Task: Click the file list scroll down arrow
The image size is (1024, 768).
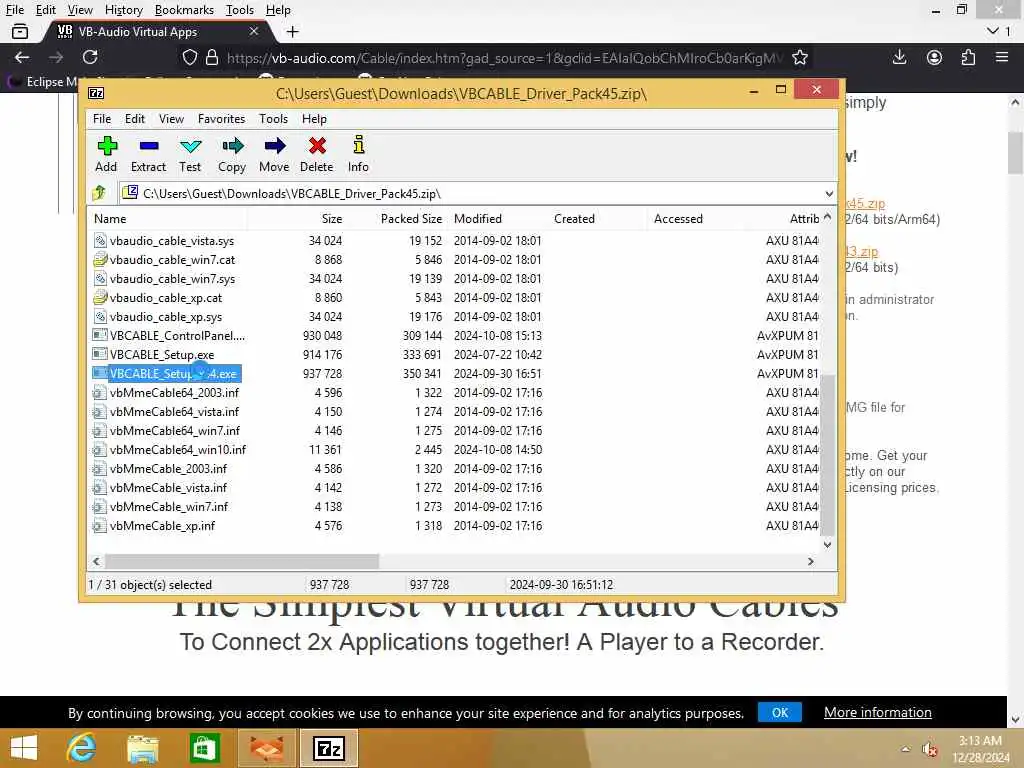Action: [827, 545]
